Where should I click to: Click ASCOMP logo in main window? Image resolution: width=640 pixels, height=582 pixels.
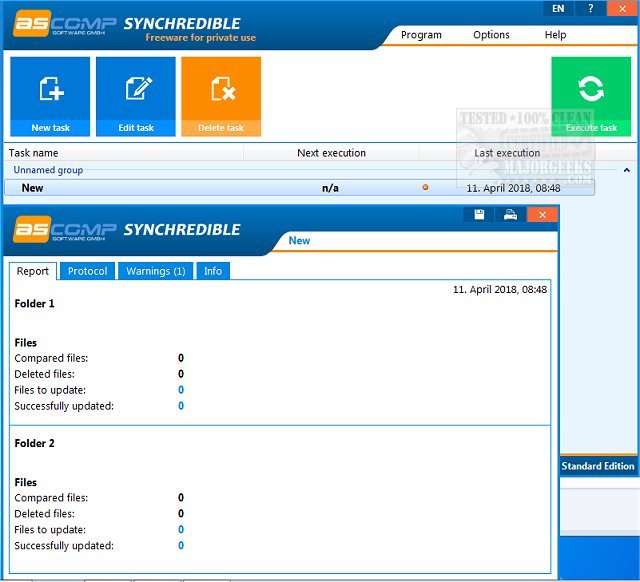[x=64, y=24]
